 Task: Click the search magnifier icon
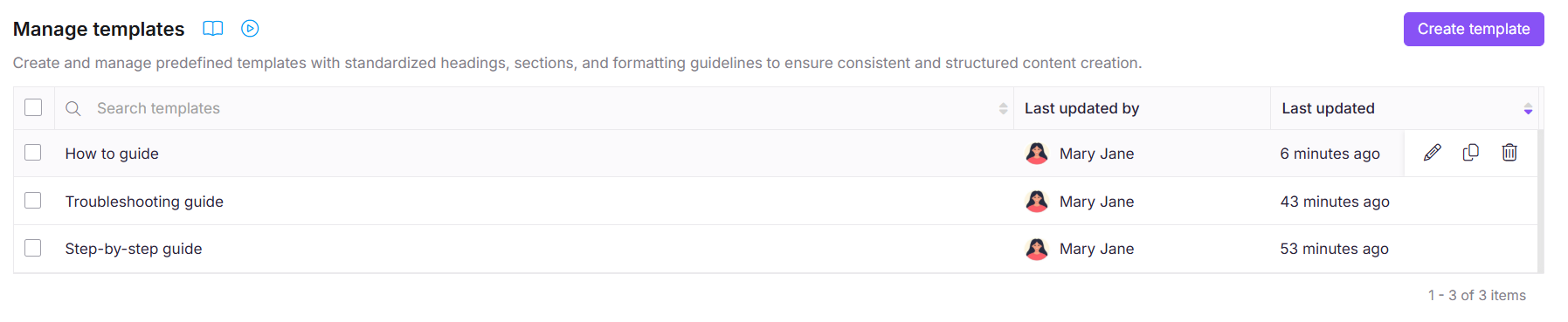(x=73, y=108)
